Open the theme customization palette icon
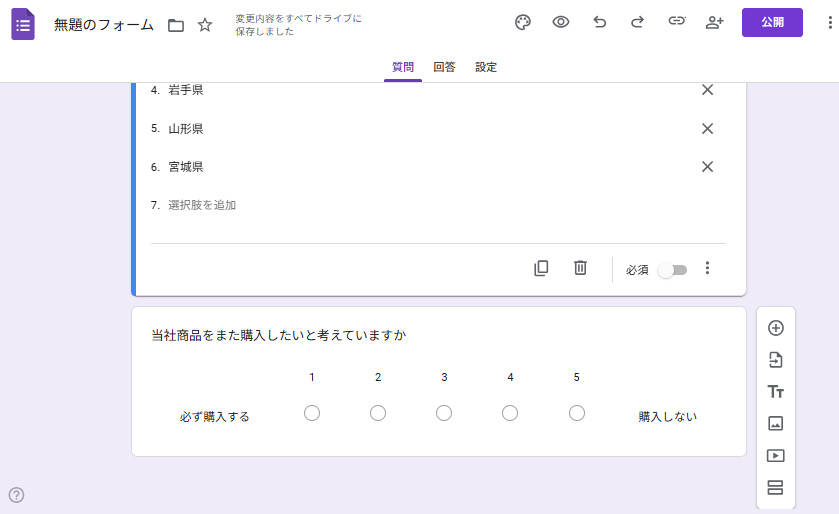 pyautogui.click(x=522, y=23)
